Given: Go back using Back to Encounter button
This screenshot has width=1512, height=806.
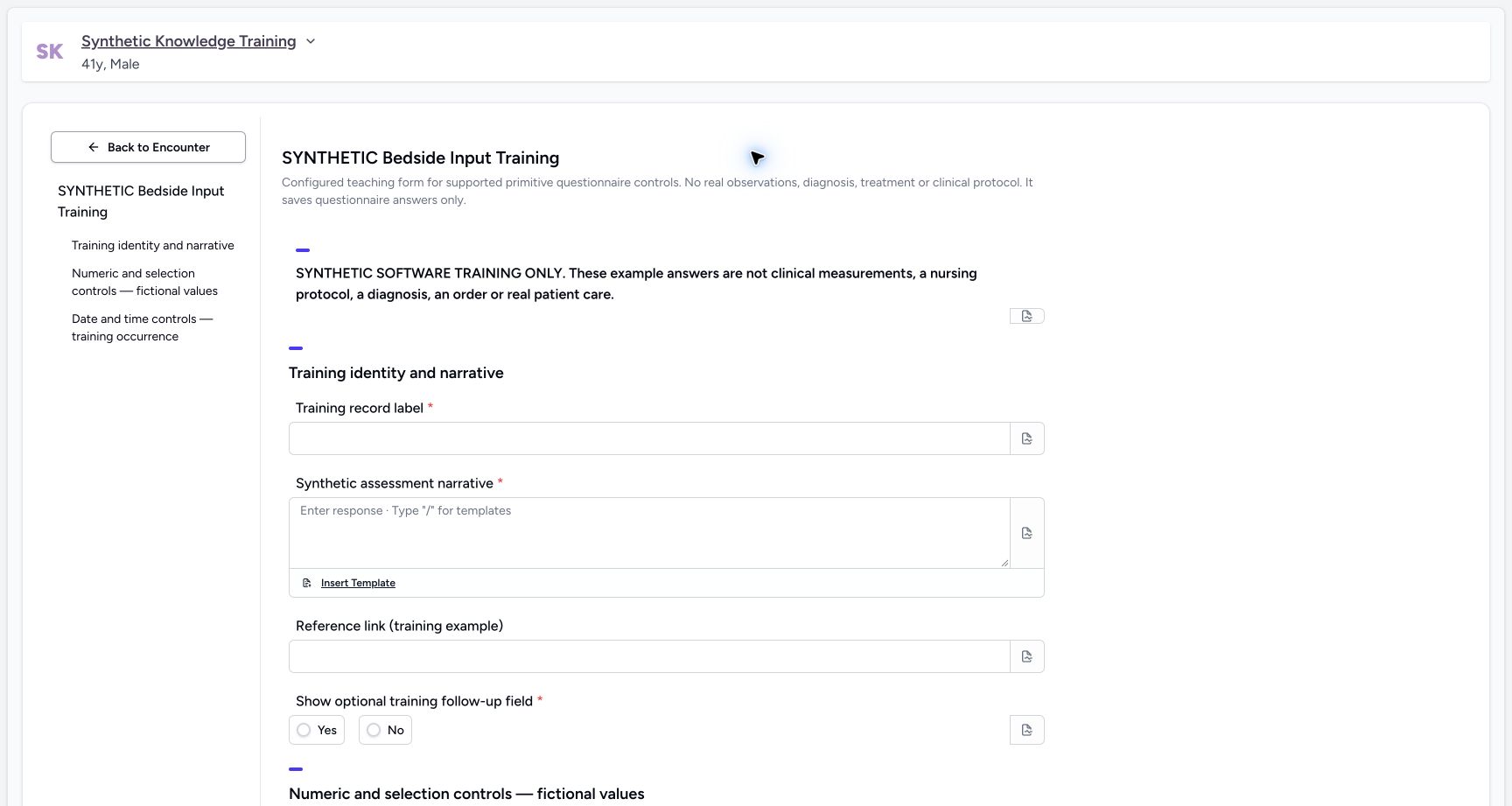Looking at the screenshot, I should point(148,147).
